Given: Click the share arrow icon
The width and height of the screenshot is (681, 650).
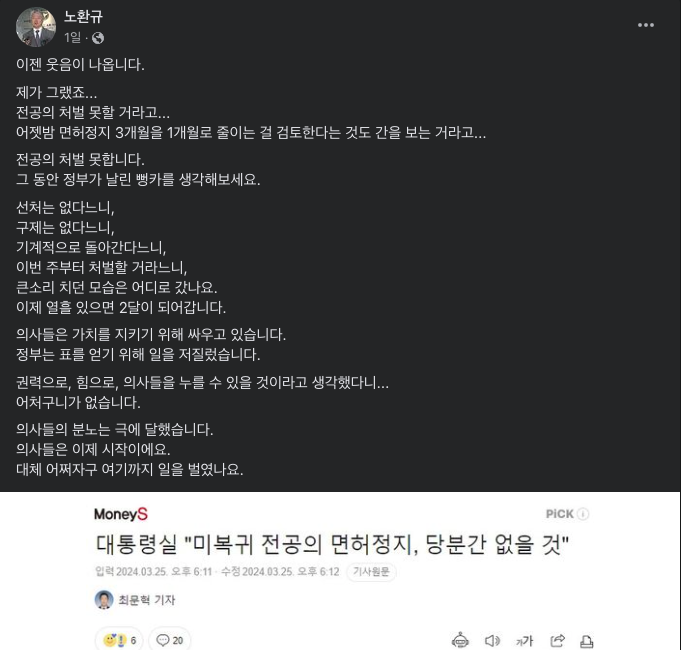Looking at the screenshot, I should point(557,640).
